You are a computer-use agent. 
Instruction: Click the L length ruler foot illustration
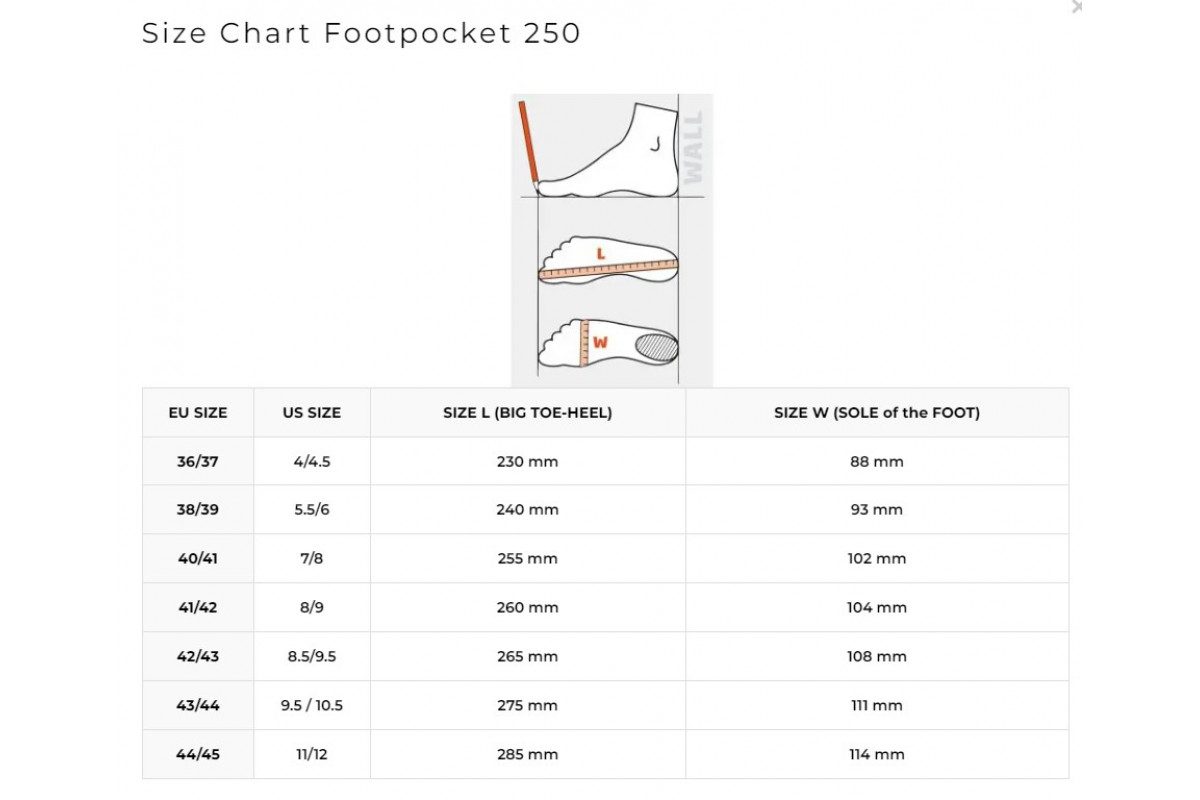coord(608,262)
